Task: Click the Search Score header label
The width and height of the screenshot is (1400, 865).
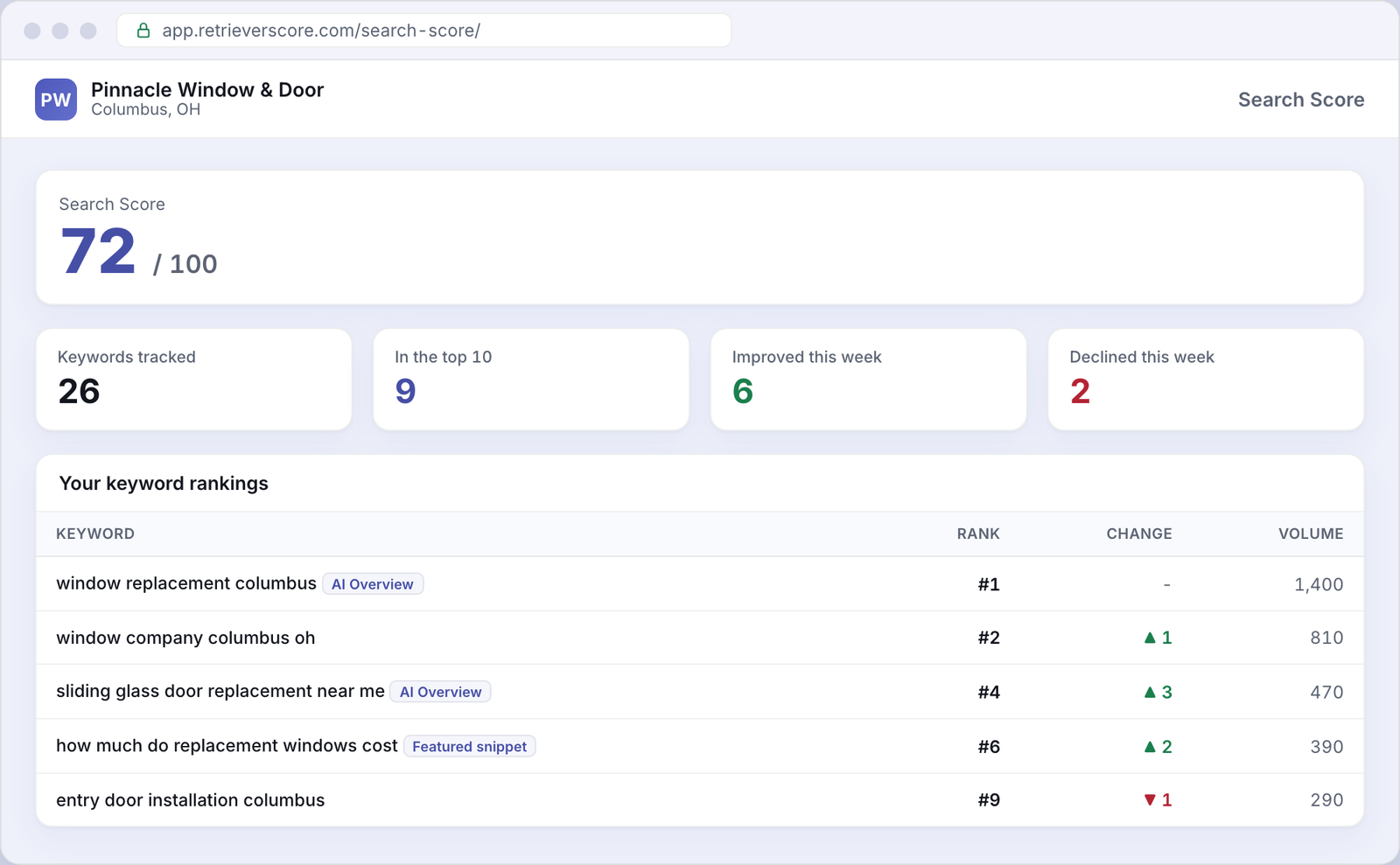Action: click(x=1301, y=100)
